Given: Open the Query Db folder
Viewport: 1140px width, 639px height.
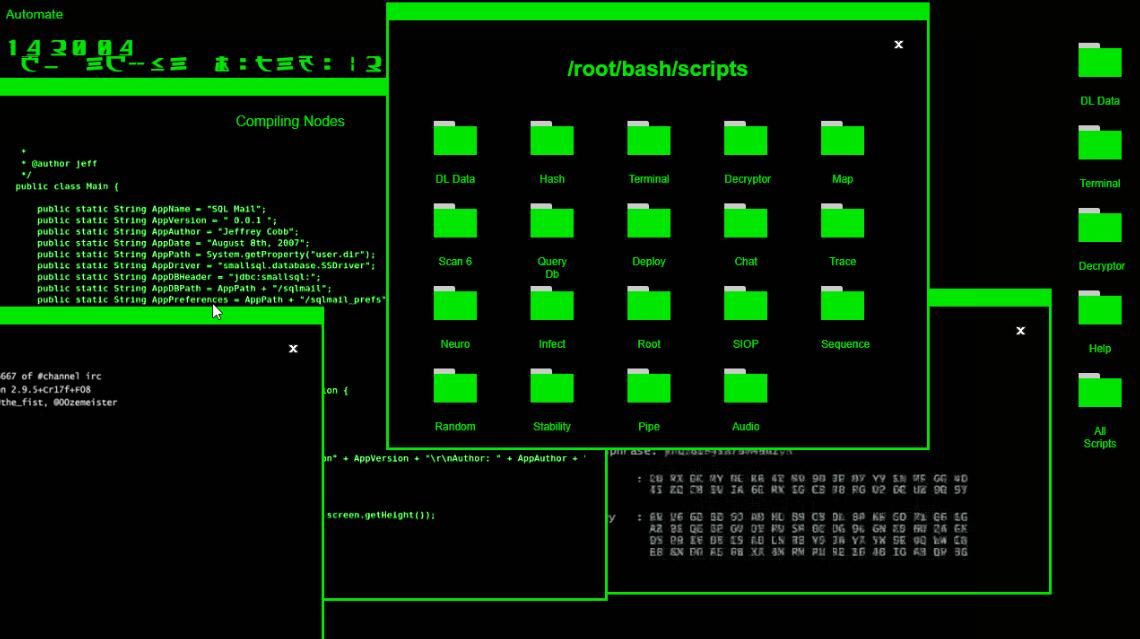Looking at the screenshot, I should 552,221.
